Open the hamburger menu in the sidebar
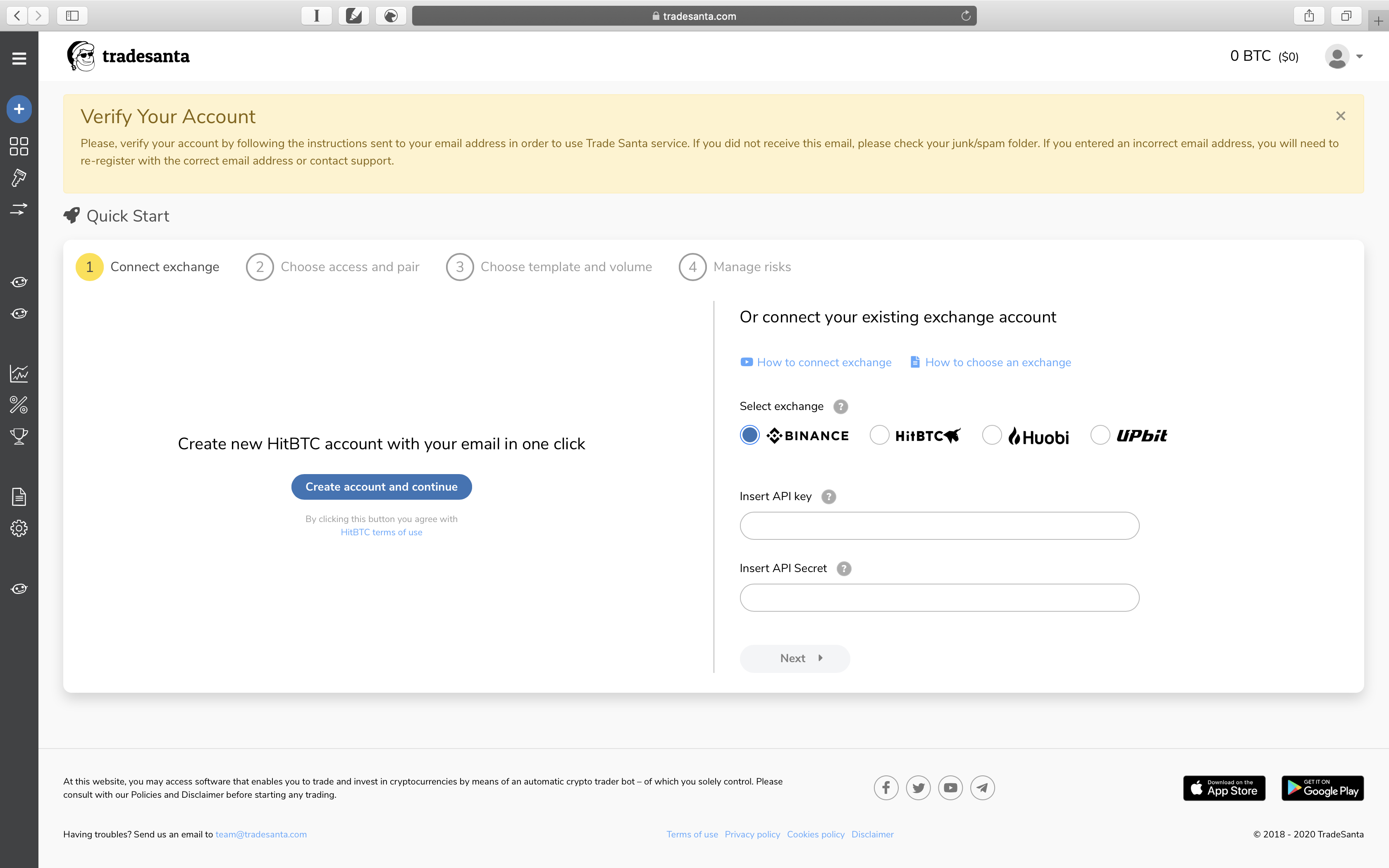Screen dimensions: 1389x868 click(19, 58)
